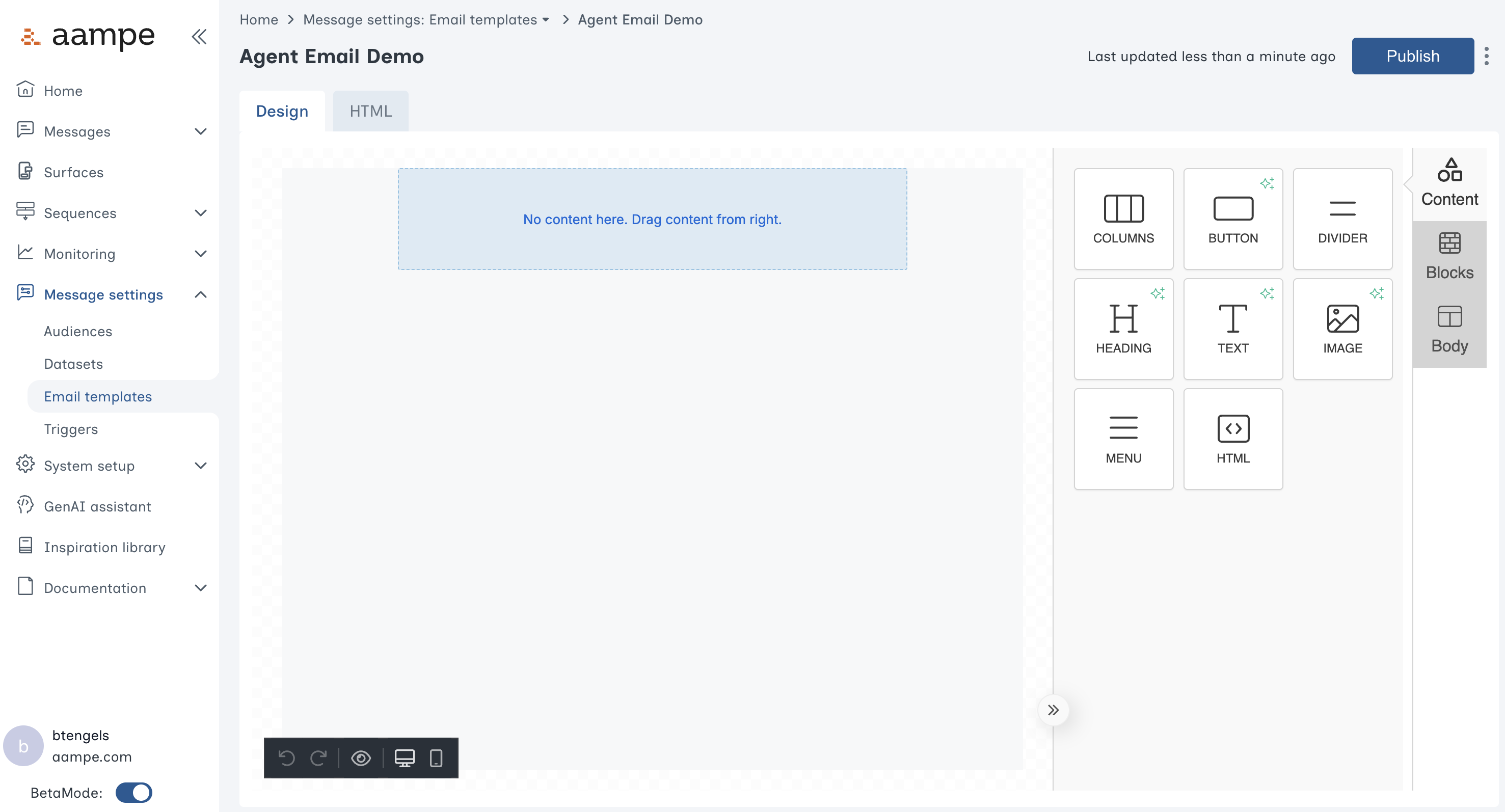Click the Agent Email Demo breadcrumb
1505x812 pixels.
640,20
